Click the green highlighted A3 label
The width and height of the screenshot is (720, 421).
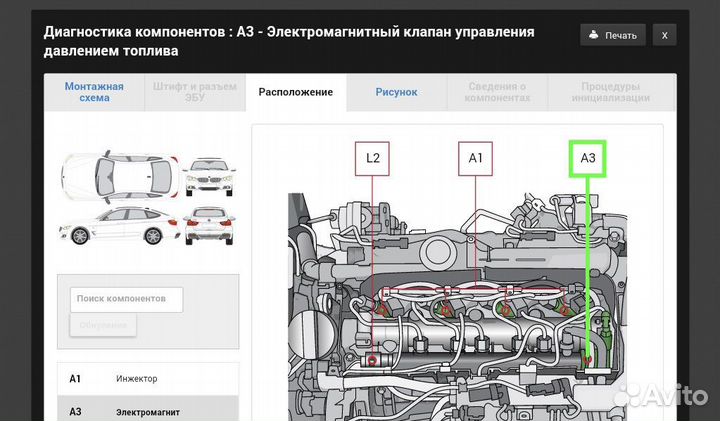tap(588, 158)
